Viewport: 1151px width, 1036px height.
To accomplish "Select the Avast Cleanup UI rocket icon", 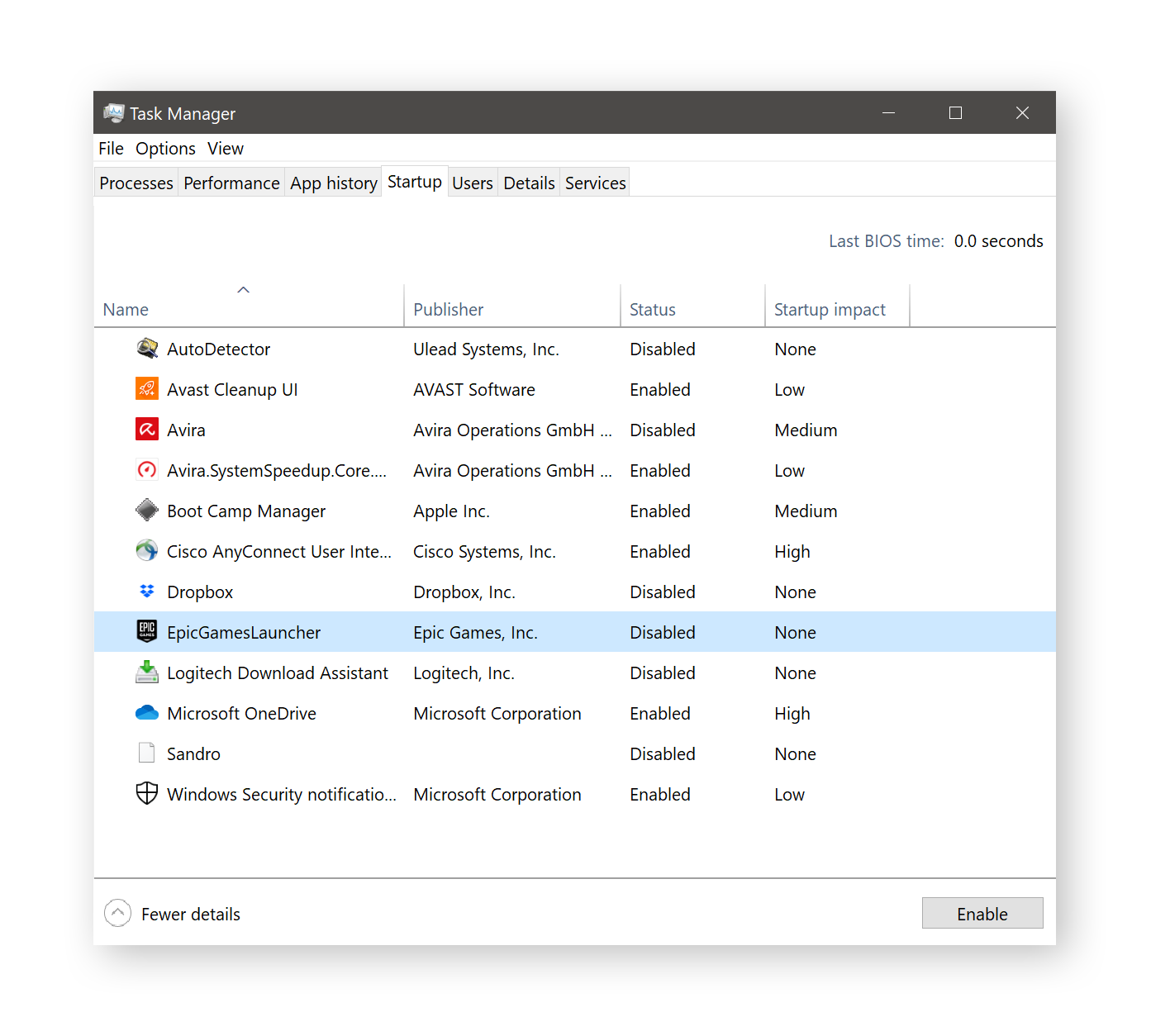I will (146, 388).
